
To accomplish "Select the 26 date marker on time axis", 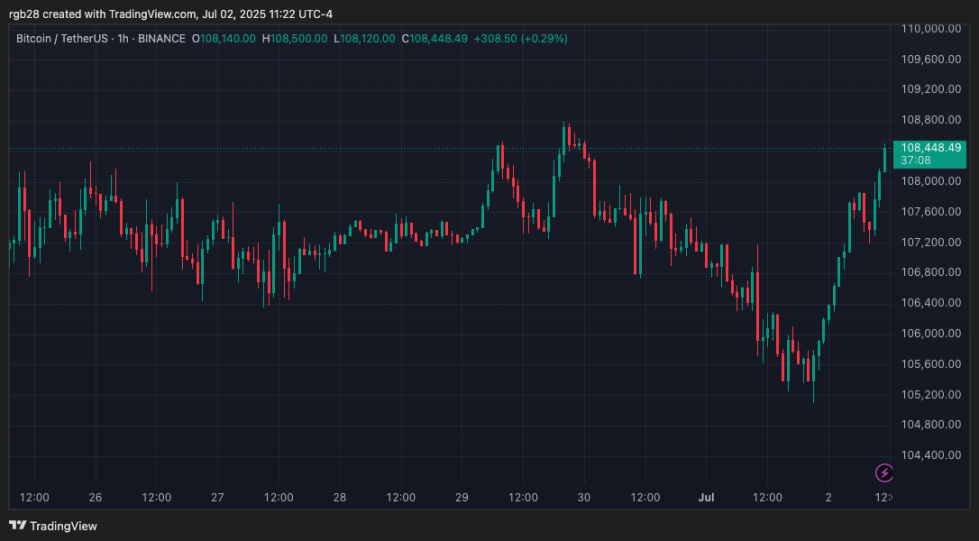I will (95, 497).
